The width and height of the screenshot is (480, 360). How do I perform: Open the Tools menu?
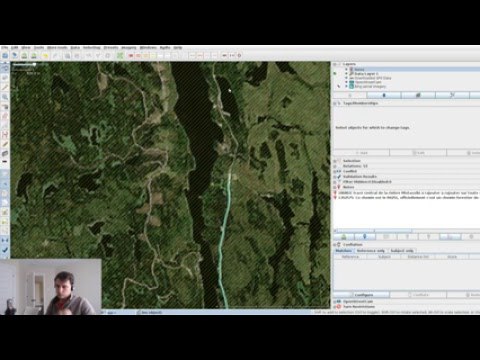tap(39, 48)
